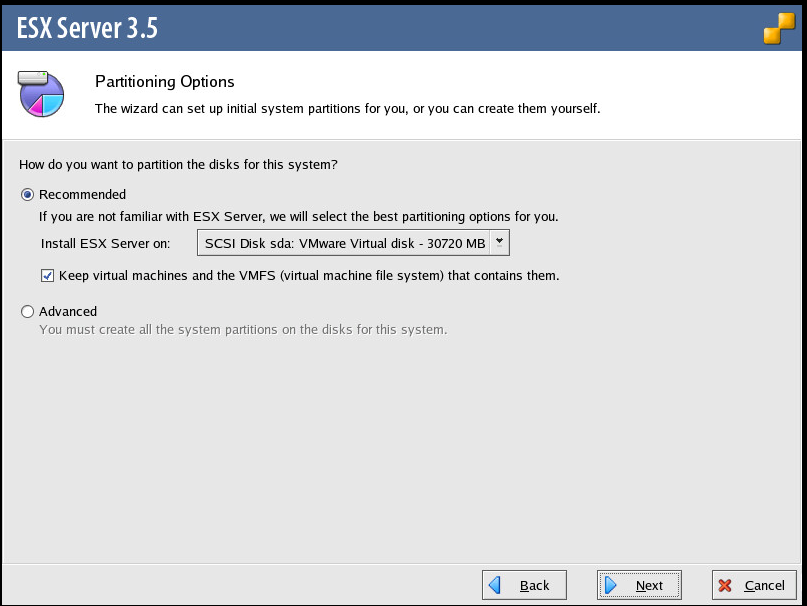807x606 pixels.
Task: Click the Recommended option label text
Action: (x=82, y=195)
